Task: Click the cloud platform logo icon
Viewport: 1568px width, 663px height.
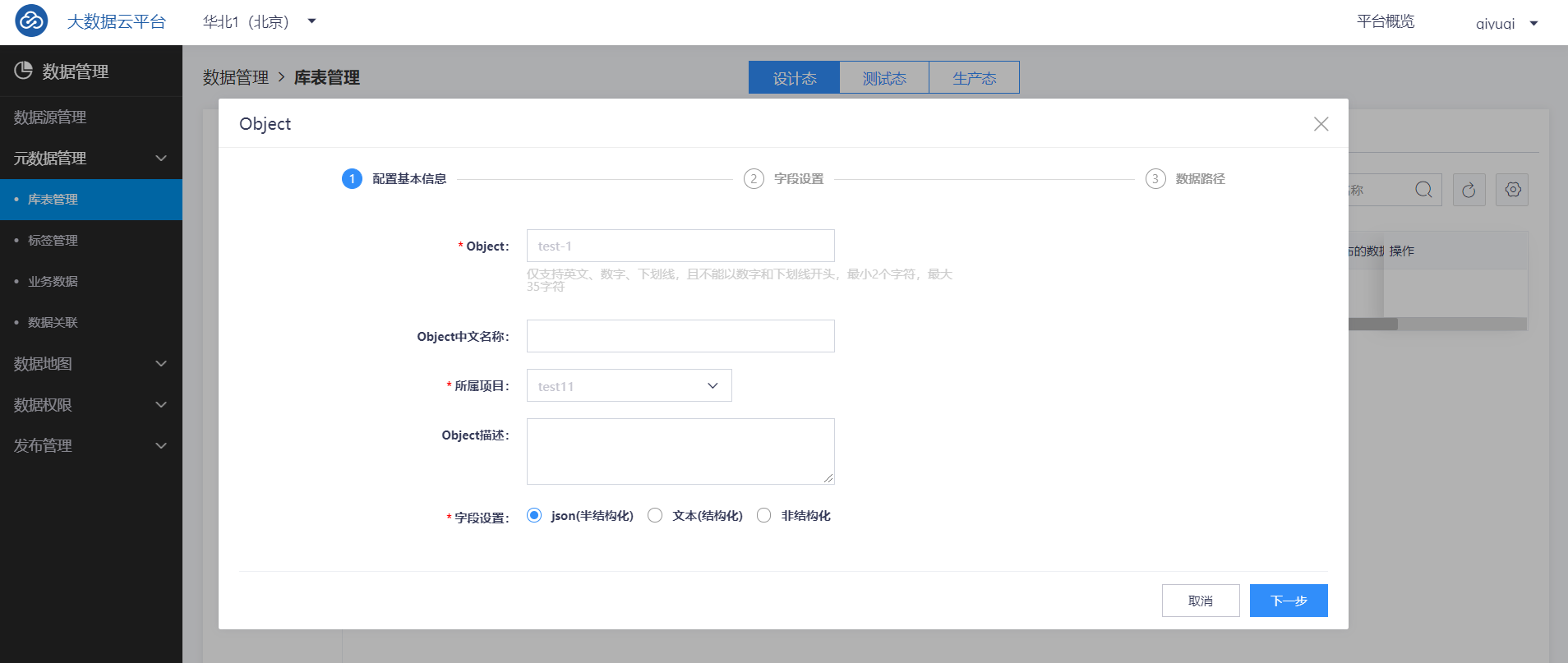Action: coord(31,21)
